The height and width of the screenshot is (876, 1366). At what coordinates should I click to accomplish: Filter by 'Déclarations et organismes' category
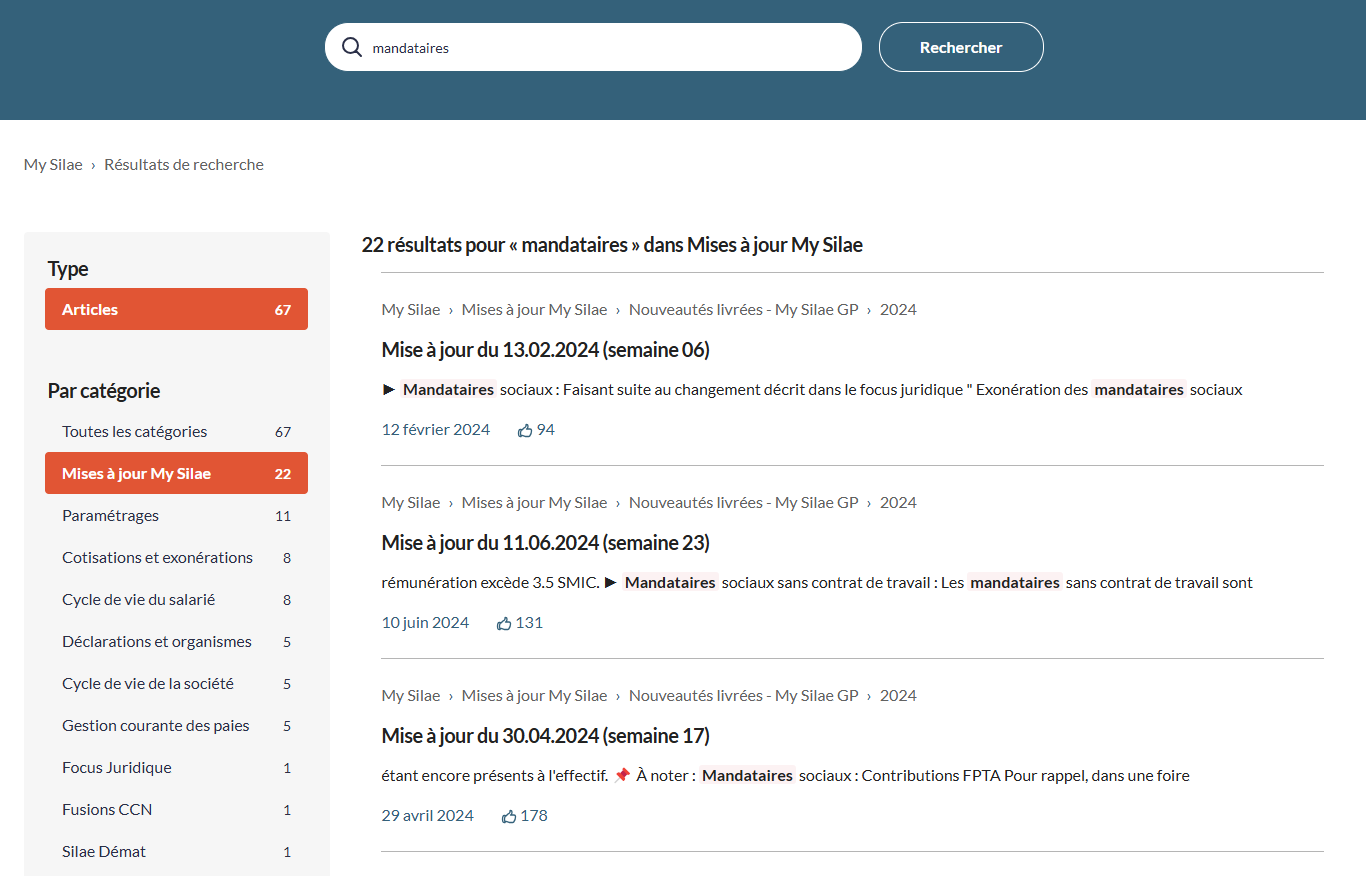point(176,642)
